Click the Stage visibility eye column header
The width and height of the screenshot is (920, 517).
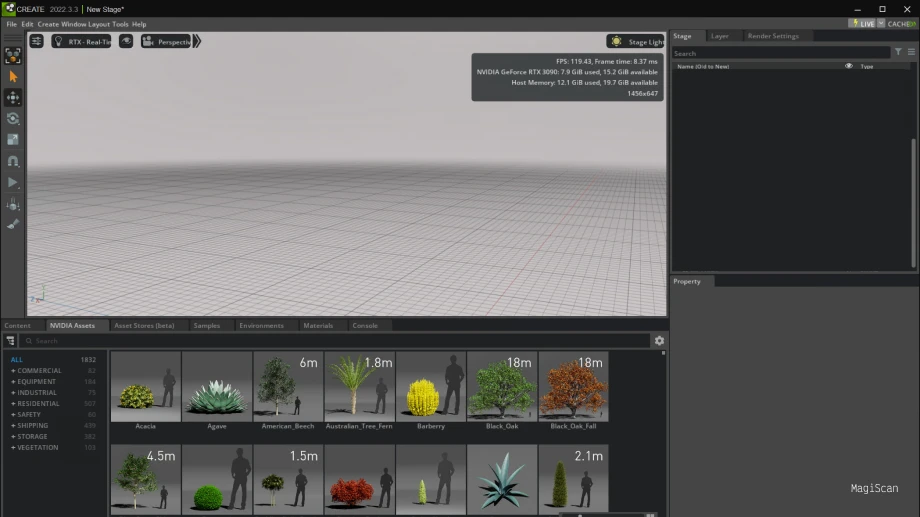click(848, 66)
